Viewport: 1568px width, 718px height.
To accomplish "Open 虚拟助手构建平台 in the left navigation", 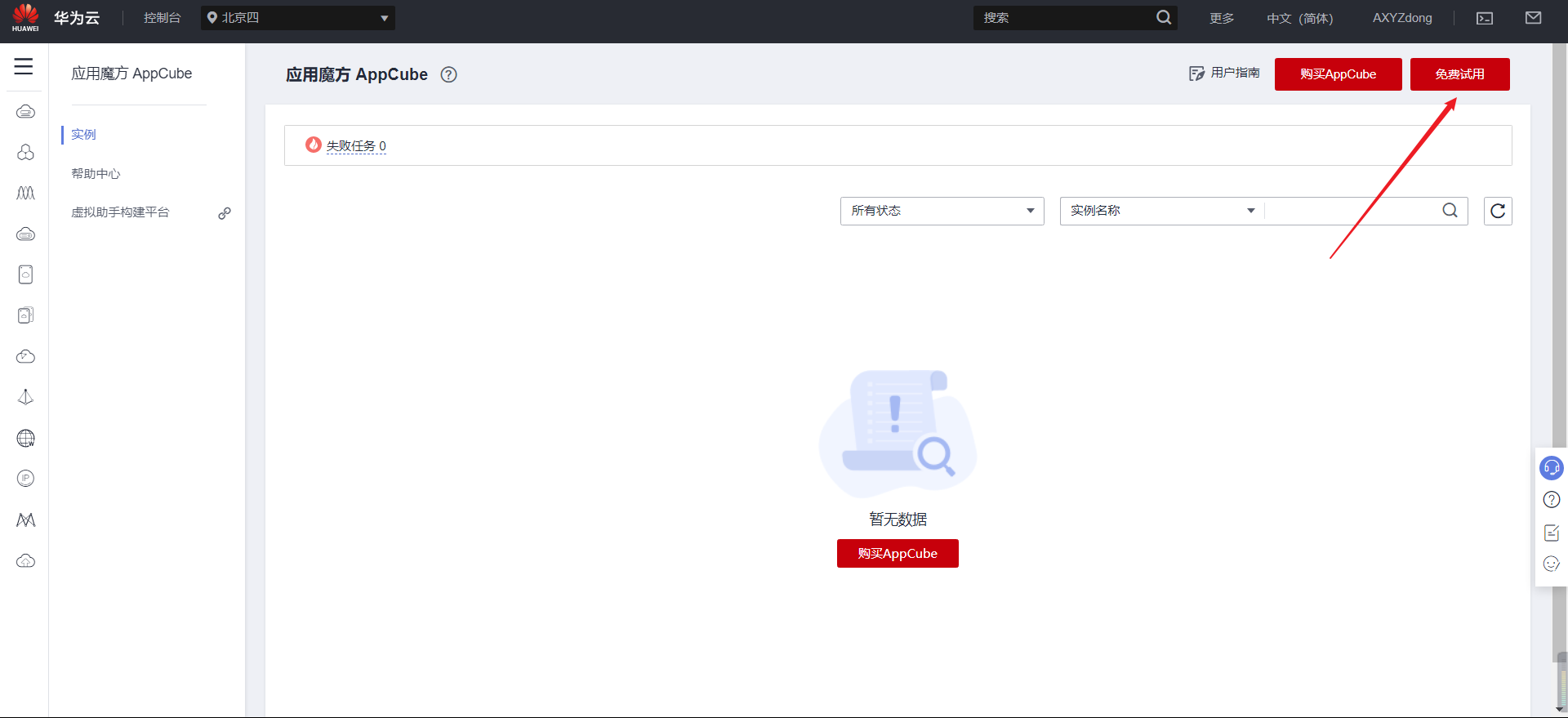I will tap(120, 212).
